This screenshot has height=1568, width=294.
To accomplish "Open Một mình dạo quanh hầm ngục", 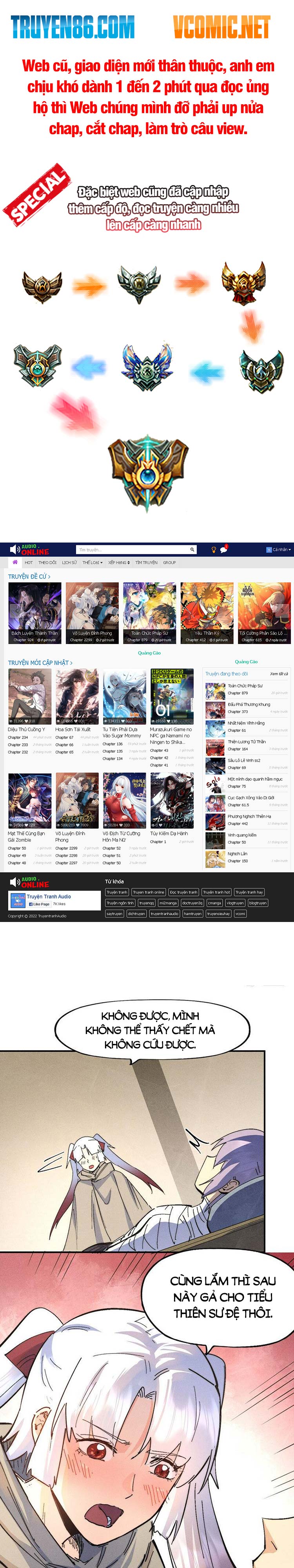I will [x=255, y=779].
